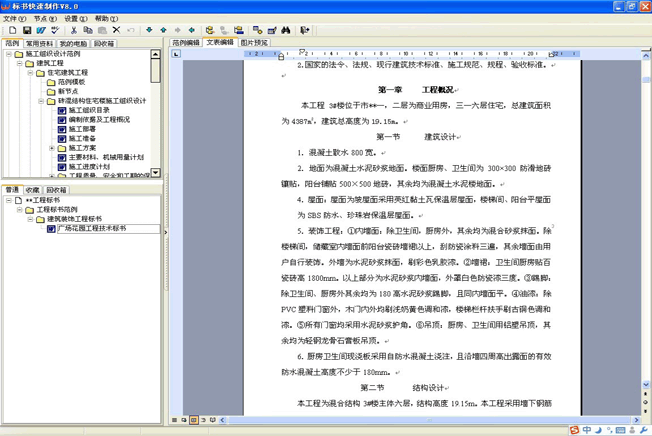This screenshot has width=652, height=436.
Task: Switch to the upper 回收箱 tab
Action: (104, 44)
